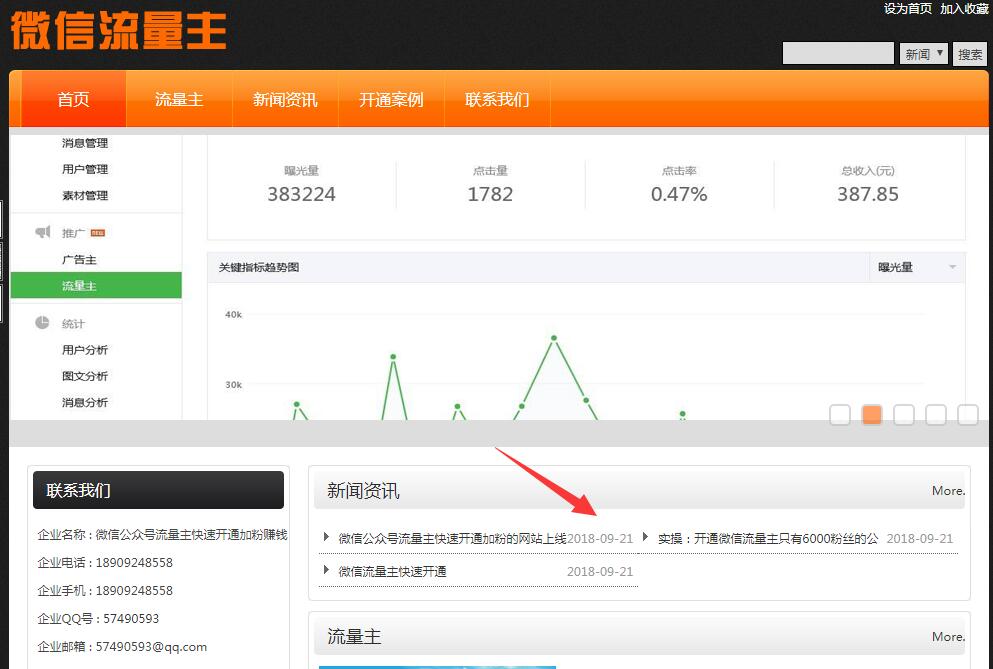The image size is (993, 669).
Task: Click the 企业电话：18909248558 line
Action: (105, 563)
